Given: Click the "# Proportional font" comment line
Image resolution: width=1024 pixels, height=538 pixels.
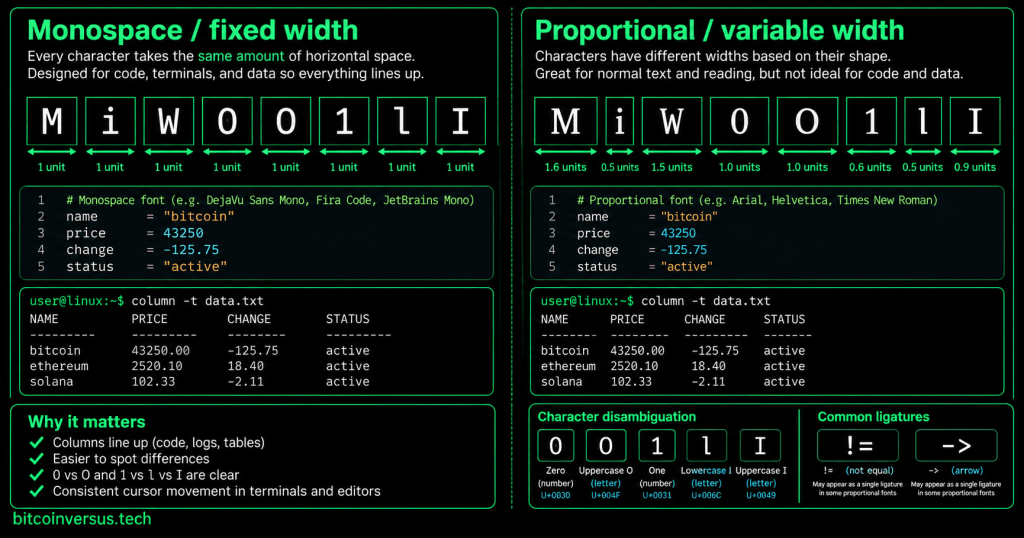Looking at the screenshot, I should (x=757, y=200).
